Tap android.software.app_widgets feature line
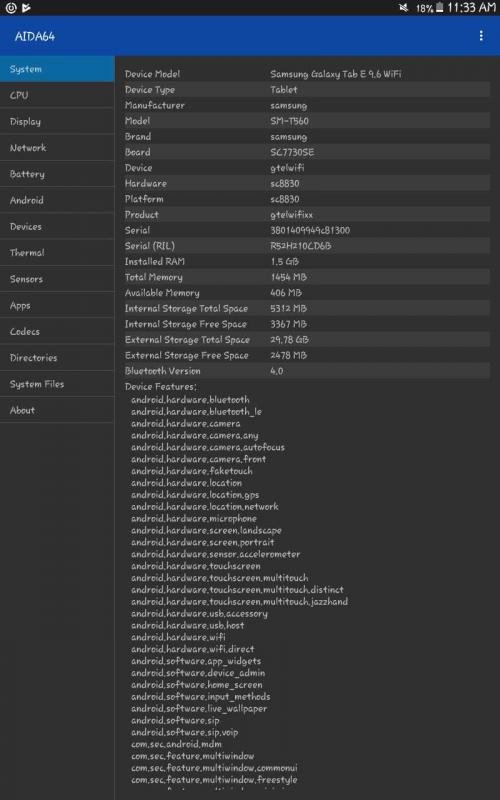500x800 pixels. point(196,661)
